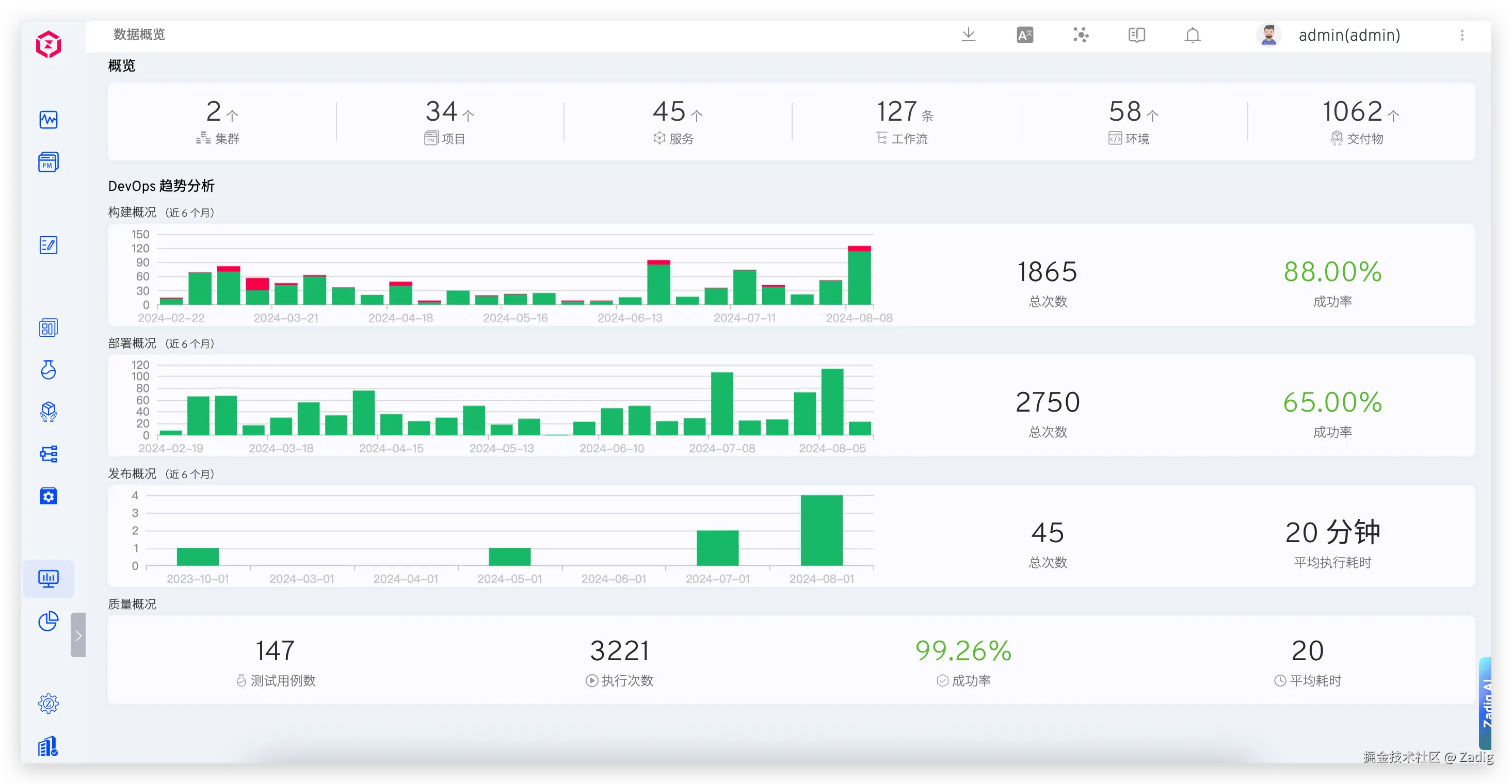This screenshot has height=784, width=1512.
Task: Open notifications bell
Action: [x=1192, y=35]
